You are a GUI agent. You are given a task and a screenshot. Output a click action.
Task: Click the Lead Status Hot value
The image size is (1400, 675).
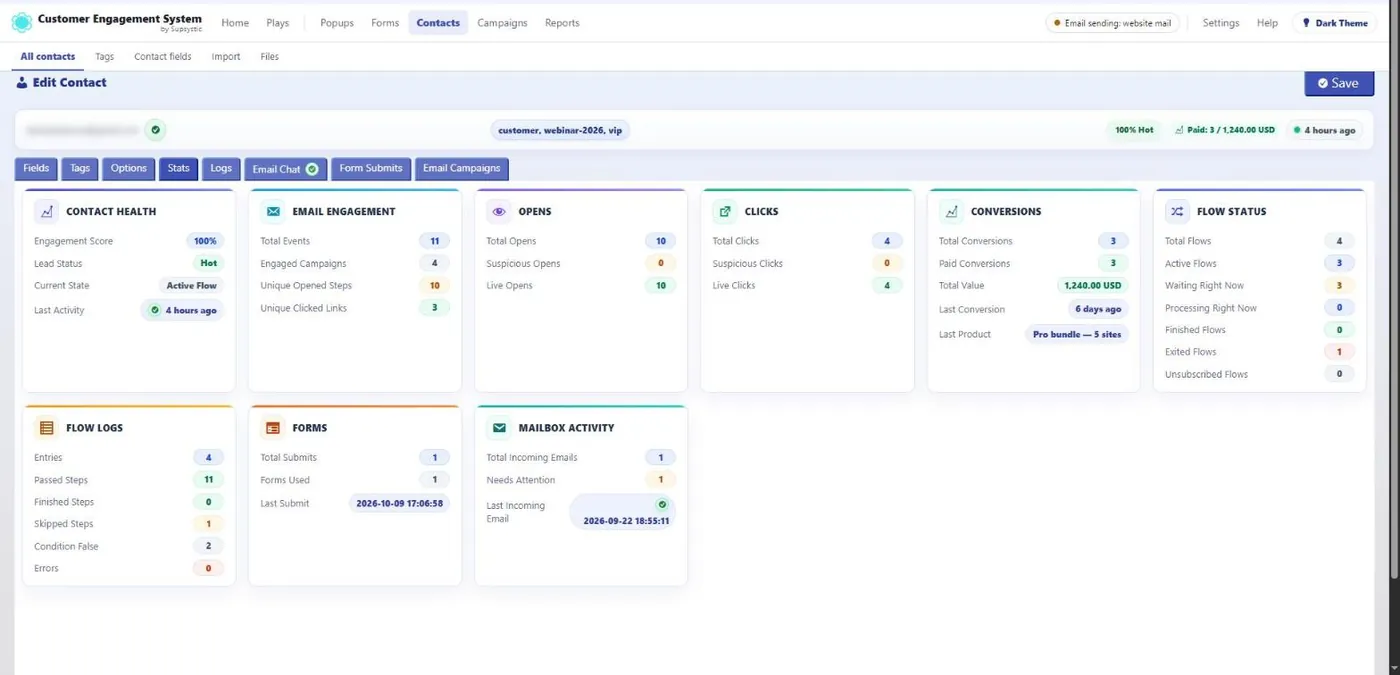pos(208,264)
